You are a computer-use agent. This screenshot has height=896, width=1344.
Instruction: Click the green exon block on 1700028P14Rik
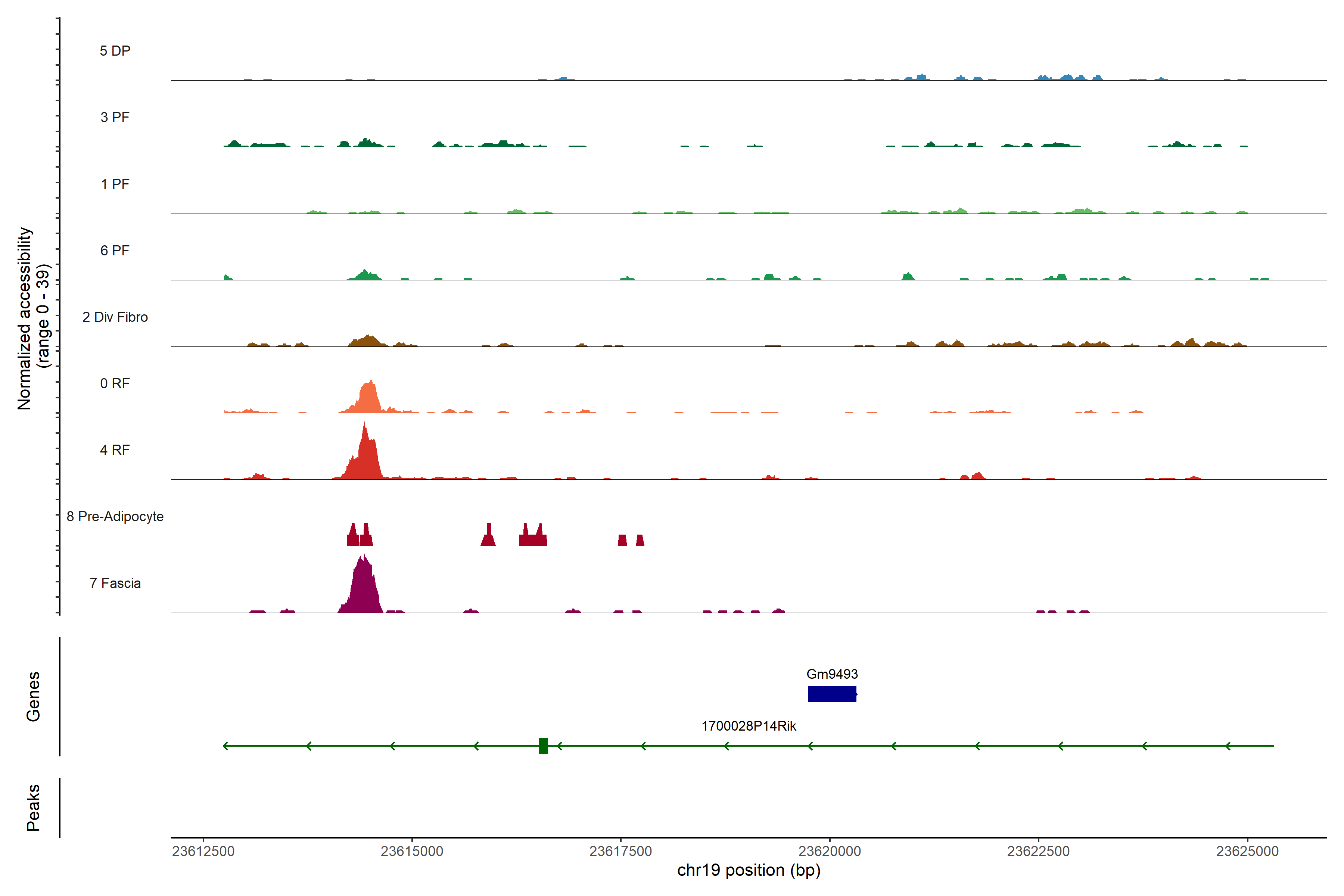(543, 746)
